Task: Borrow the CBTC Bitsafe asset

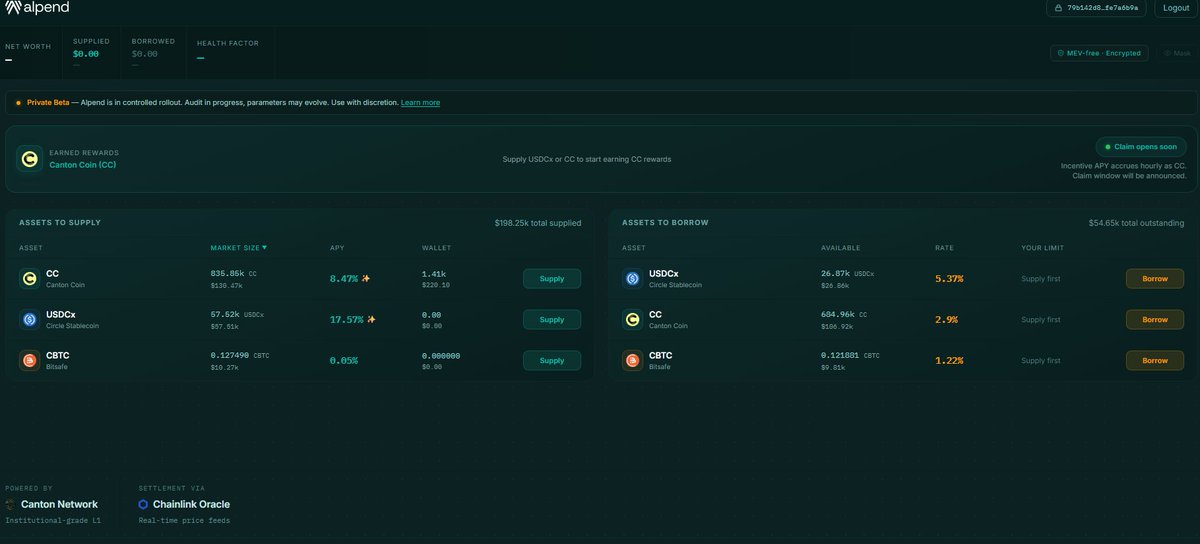Action: tap(1155, 360)
